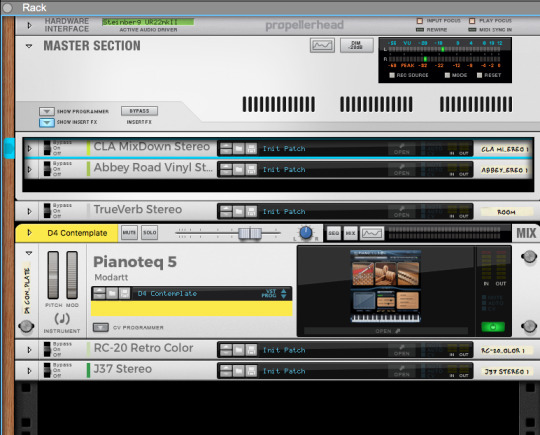Reset the VU meter peaks

(x=479, y=75)
